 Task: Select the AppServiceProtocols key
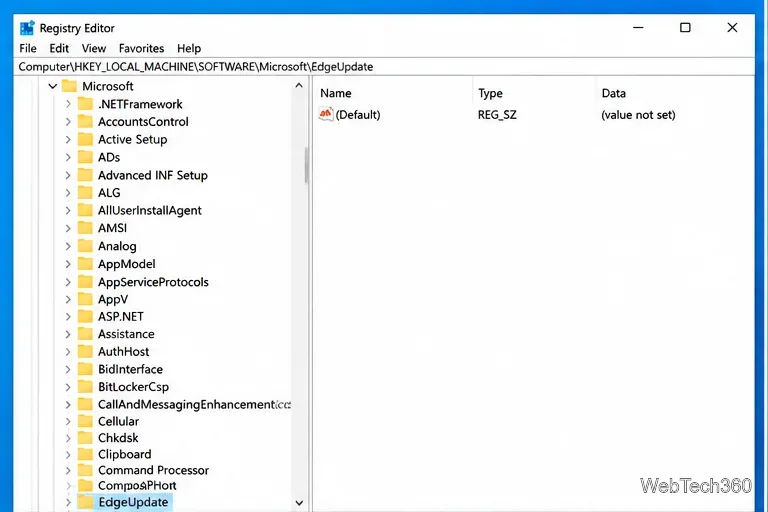click(153, 282)
